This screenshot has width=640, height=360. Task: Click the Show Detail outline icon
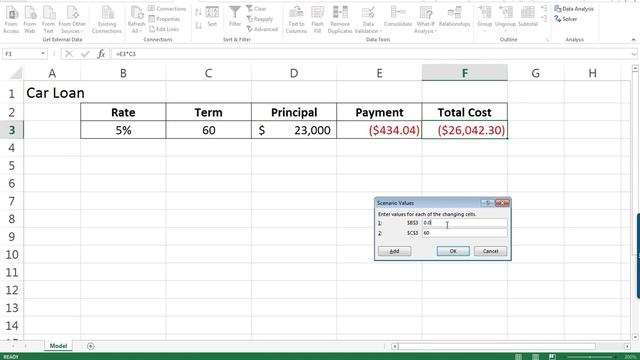click(x=544, y=9)
